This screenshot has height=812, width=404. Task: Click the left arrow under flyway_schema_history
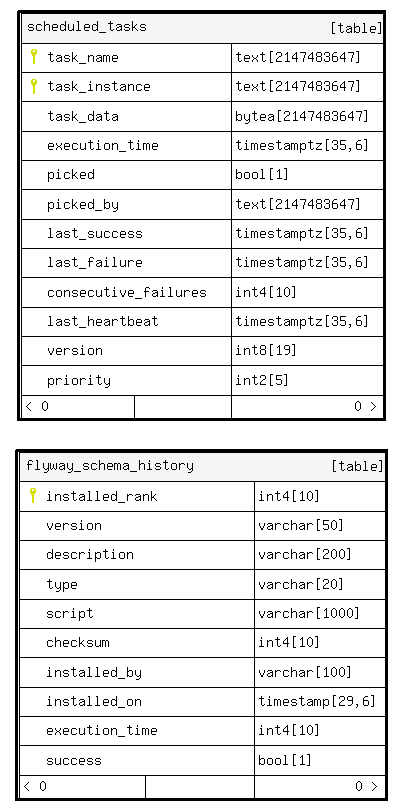coord(26,787)
